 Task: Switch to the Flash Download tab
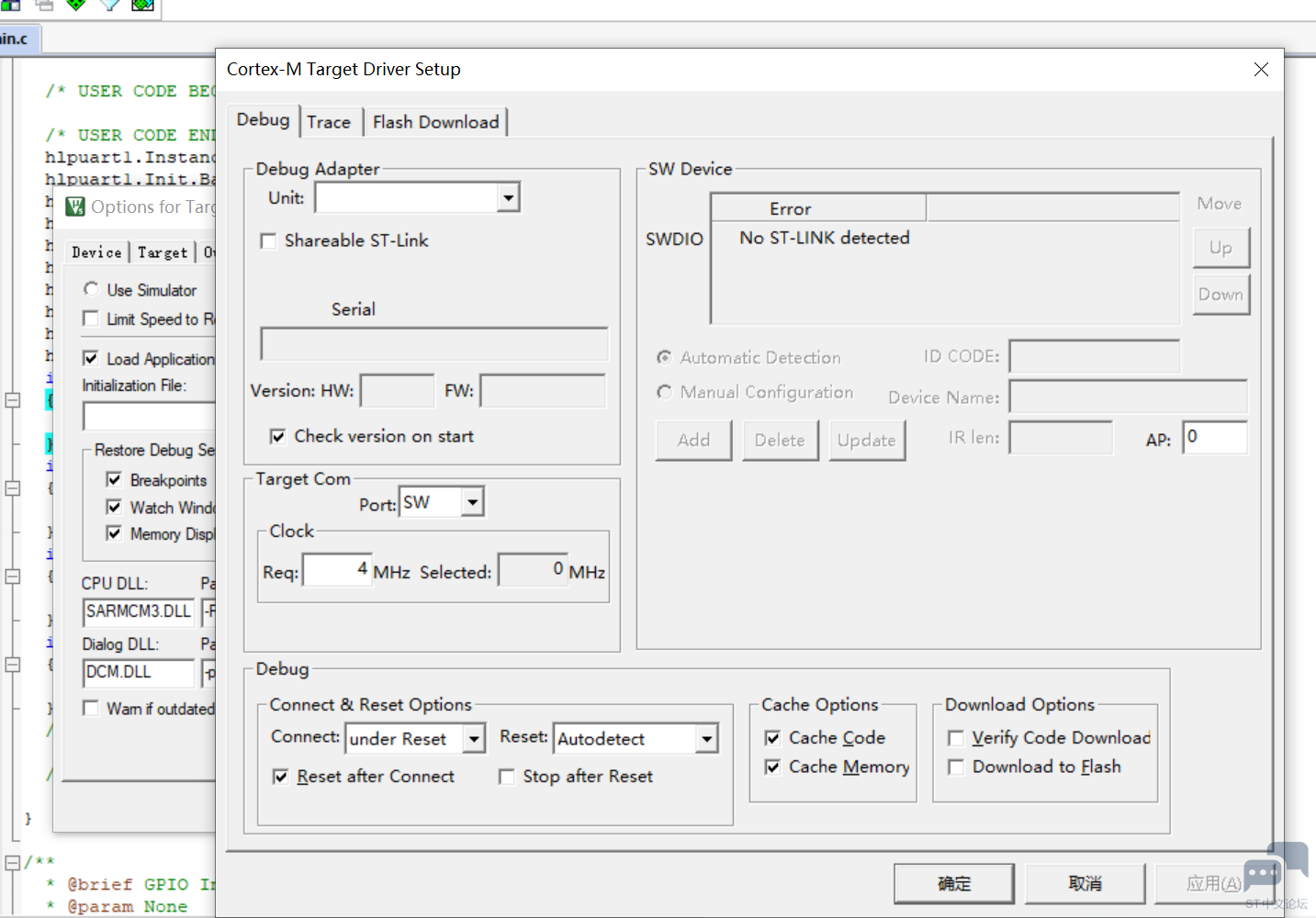(x=435, y=122)
